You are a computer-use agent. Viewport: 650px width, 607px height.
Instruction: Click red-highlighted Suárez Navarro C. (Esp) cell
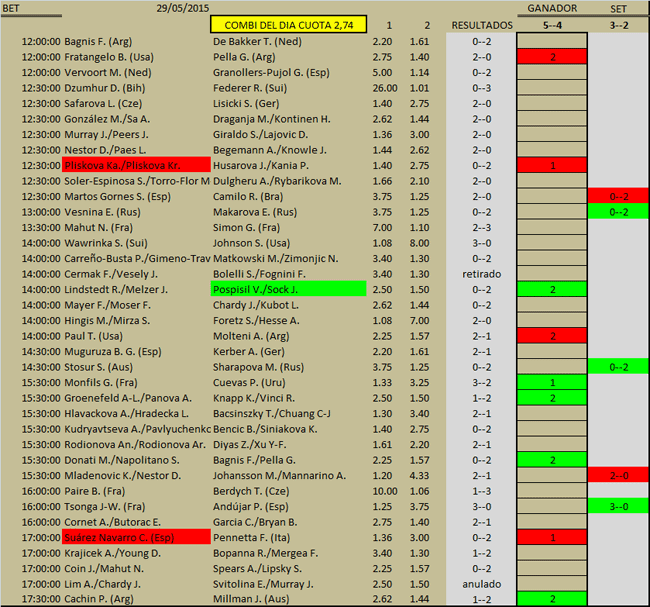coord(136,537)
